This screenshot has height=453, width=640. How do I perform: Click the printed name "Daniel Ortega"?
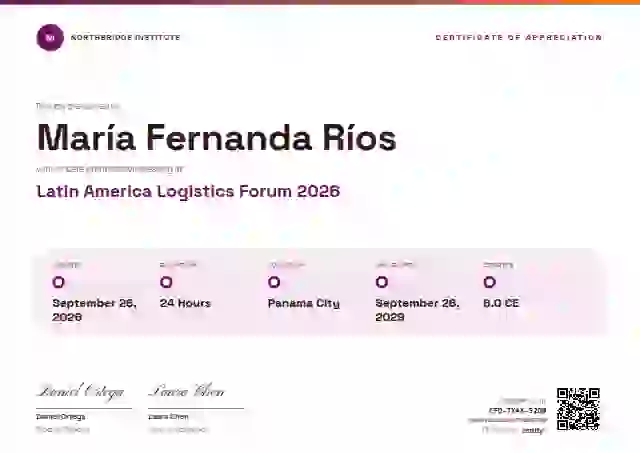[60, 417]
